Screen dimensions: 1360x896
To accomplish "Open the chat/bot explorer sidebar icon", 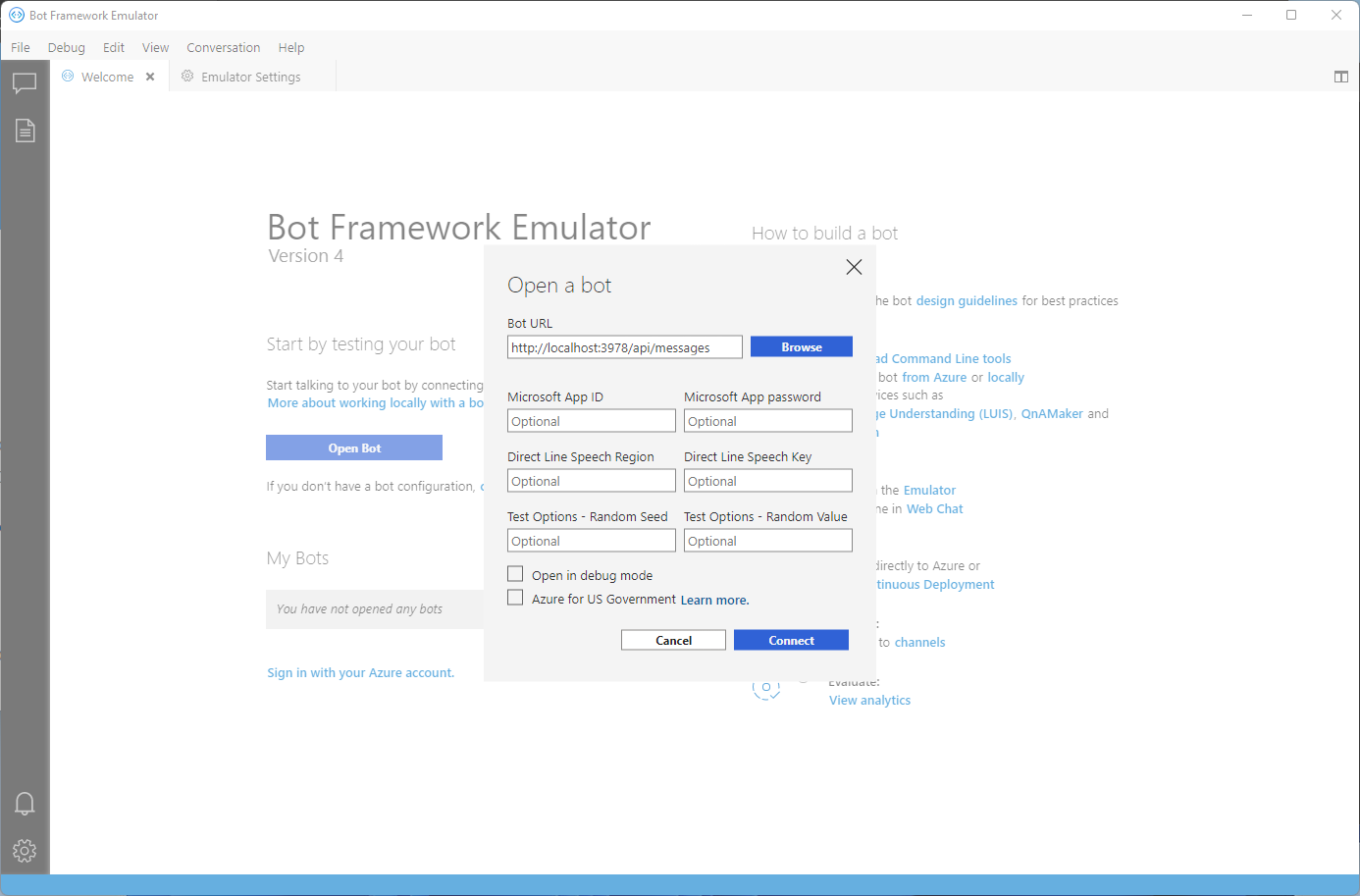I will pos(25,83).
